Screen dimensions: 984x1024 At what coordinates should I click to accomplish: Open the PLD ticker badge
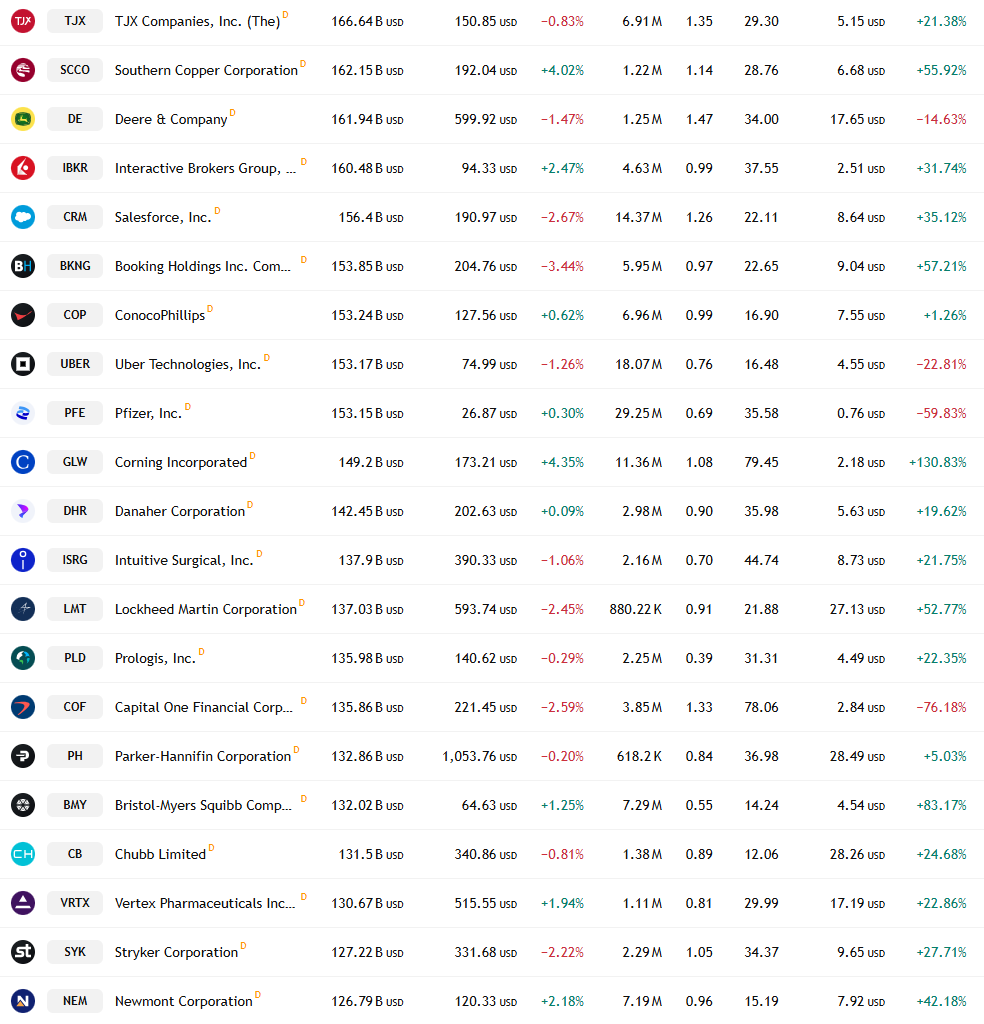click(75, 658)
